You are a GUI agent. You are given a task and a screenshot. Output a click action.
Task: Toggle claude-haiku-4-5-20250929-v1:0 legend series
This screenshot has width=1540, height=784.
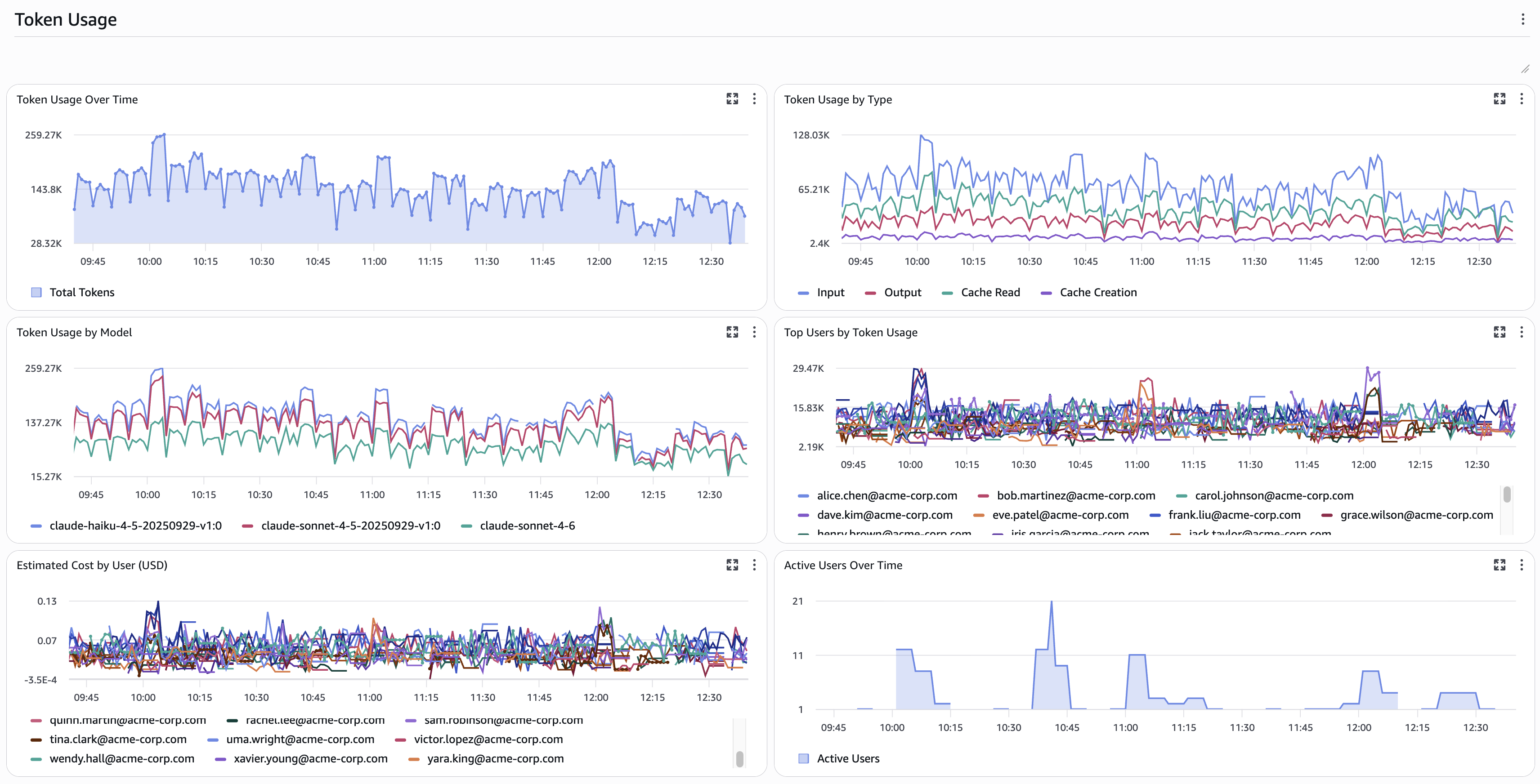click(x=126, y=525)
